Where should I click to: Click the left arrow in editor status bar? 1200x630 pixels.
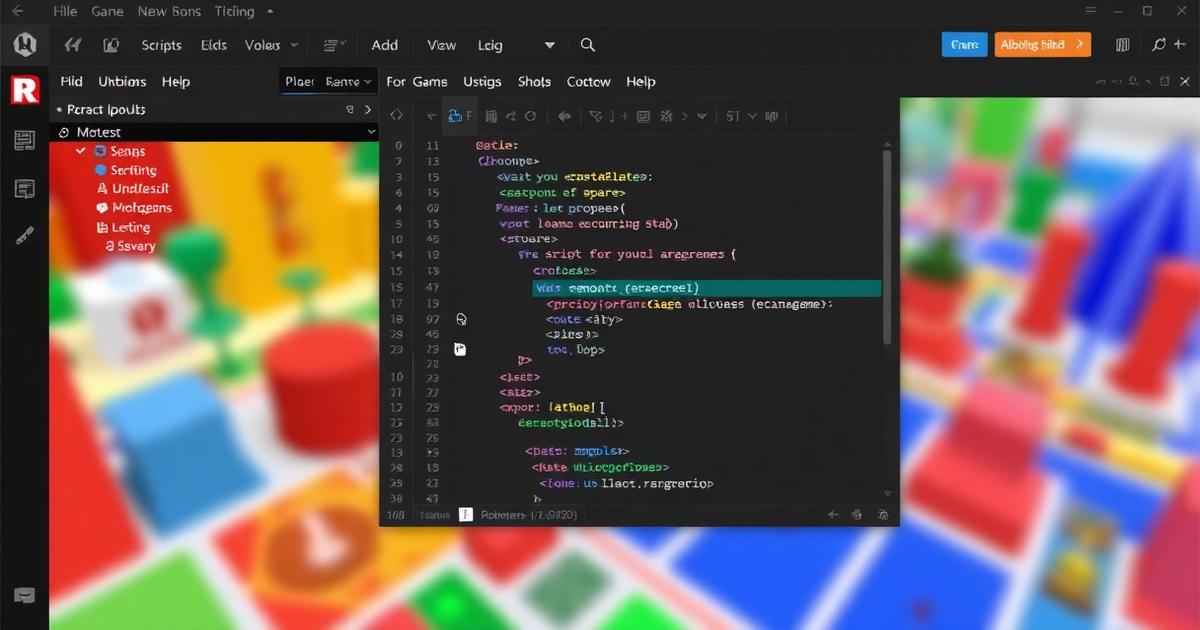(832, 514)
